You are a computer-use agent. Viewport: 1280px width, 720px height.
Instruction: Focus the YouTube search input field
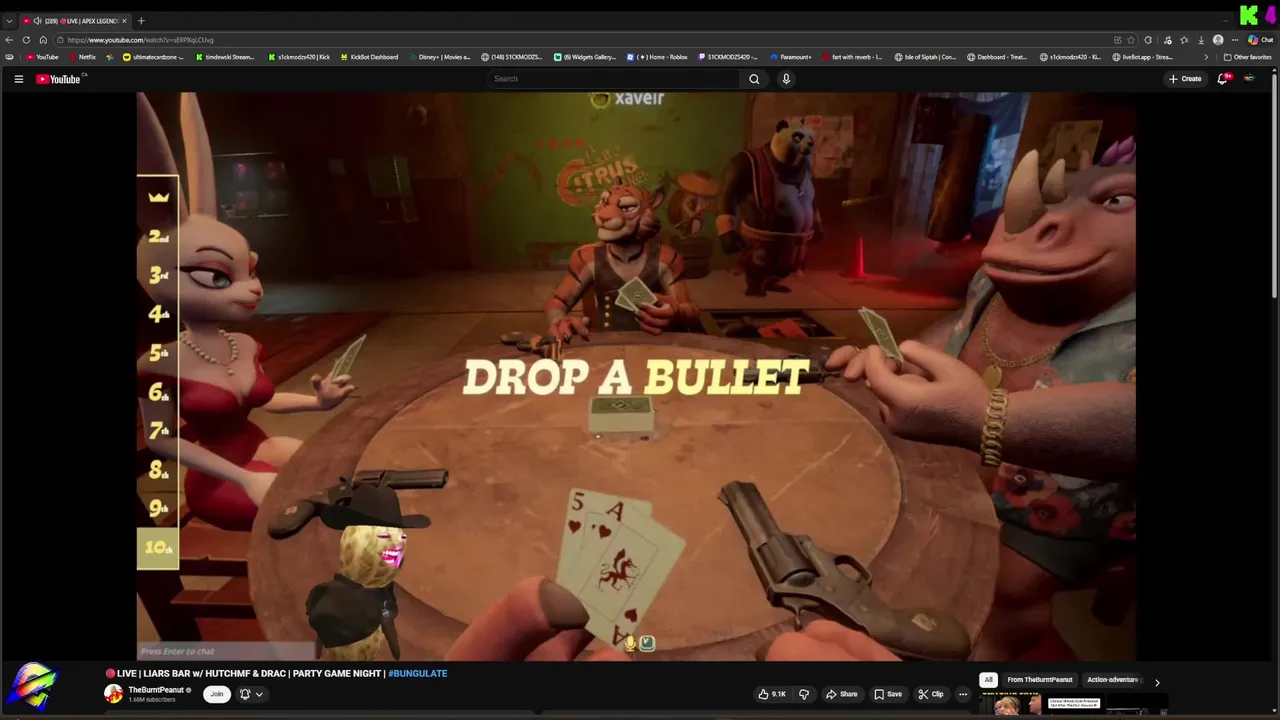(615, 79)
